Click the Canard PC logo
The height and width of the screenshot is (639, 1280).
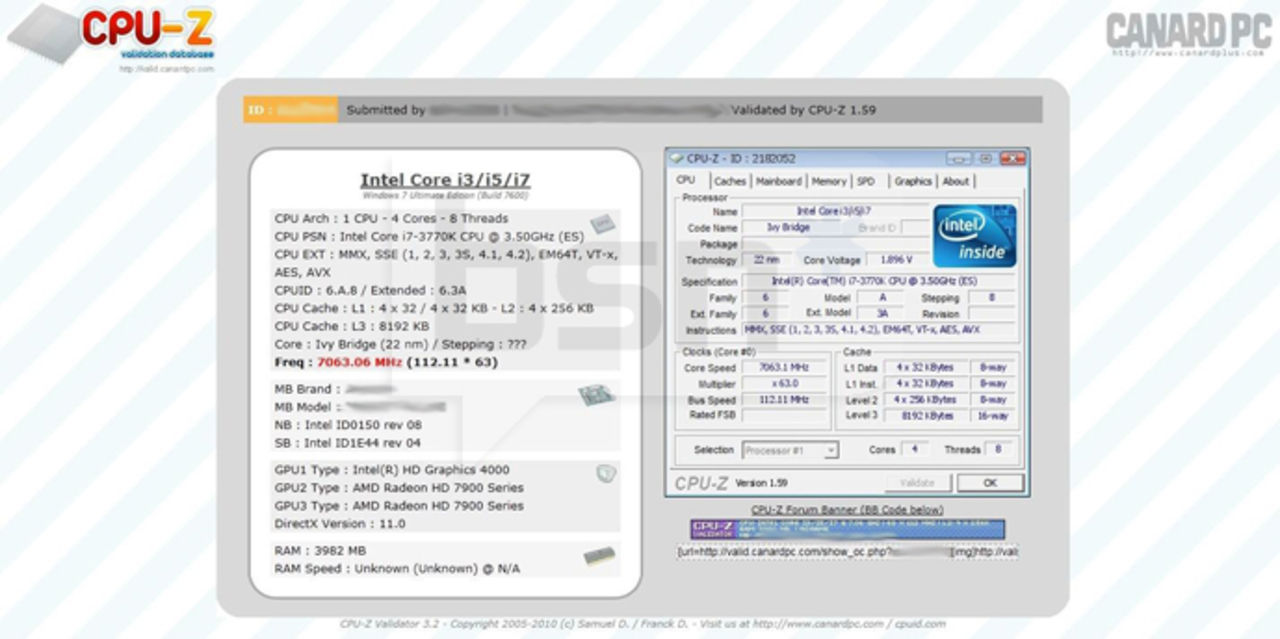(1188, 35)
